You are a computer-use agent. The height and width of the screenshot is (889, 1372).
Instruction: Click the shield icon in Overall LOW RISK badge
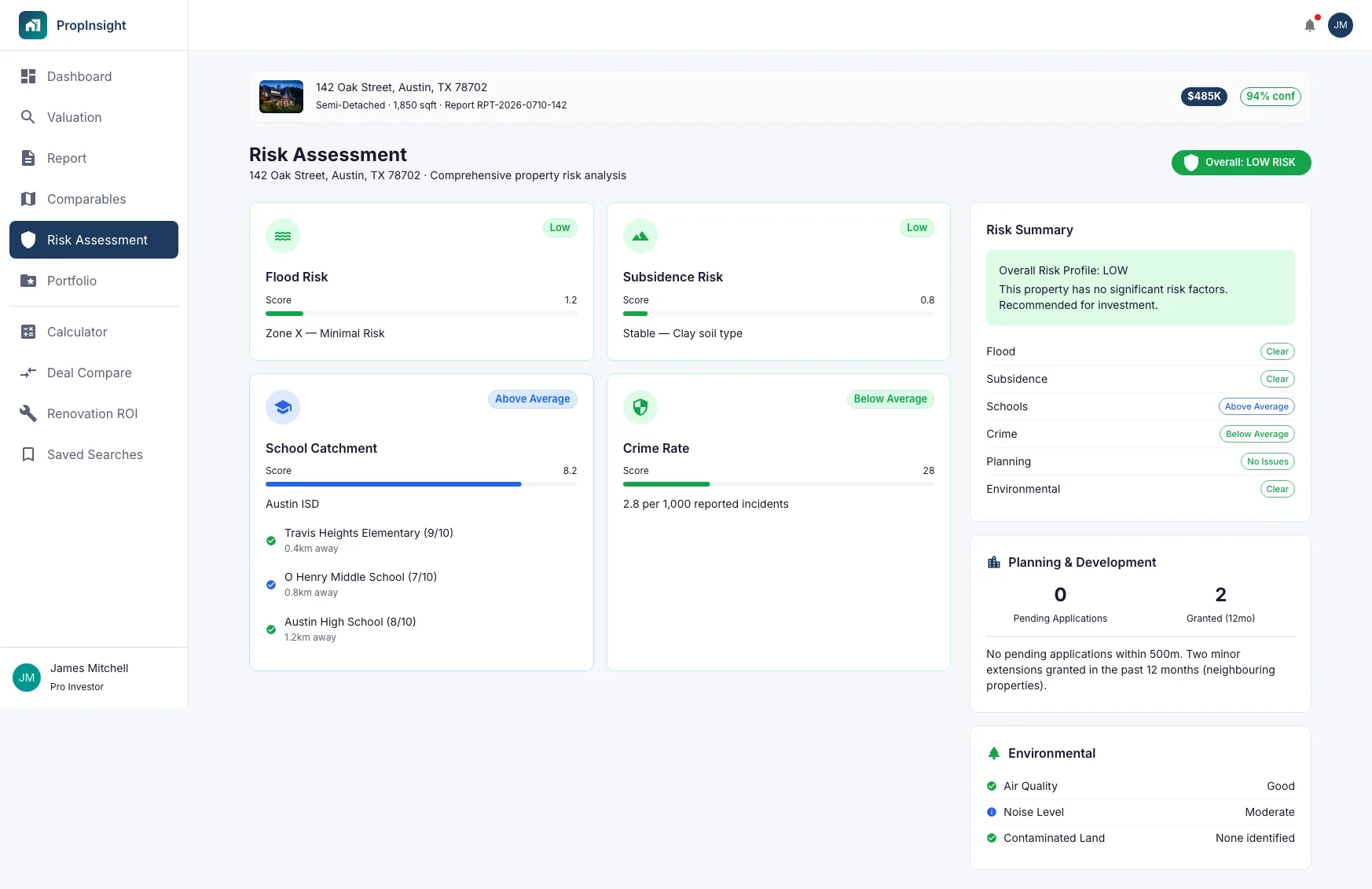pos(1191,163)
